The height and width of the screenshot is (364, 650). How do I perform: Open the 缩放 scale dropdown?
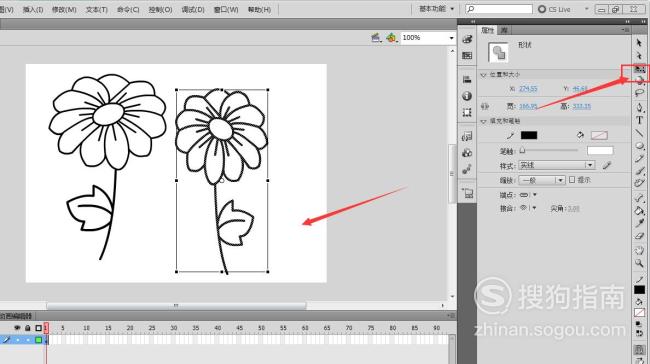tap(541, 180)
